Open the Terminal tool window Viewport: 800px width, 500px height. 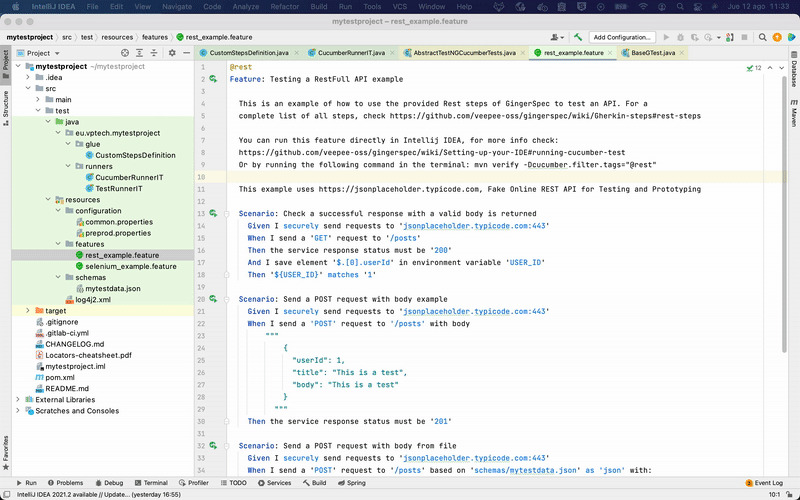click(x=151, y=483)
